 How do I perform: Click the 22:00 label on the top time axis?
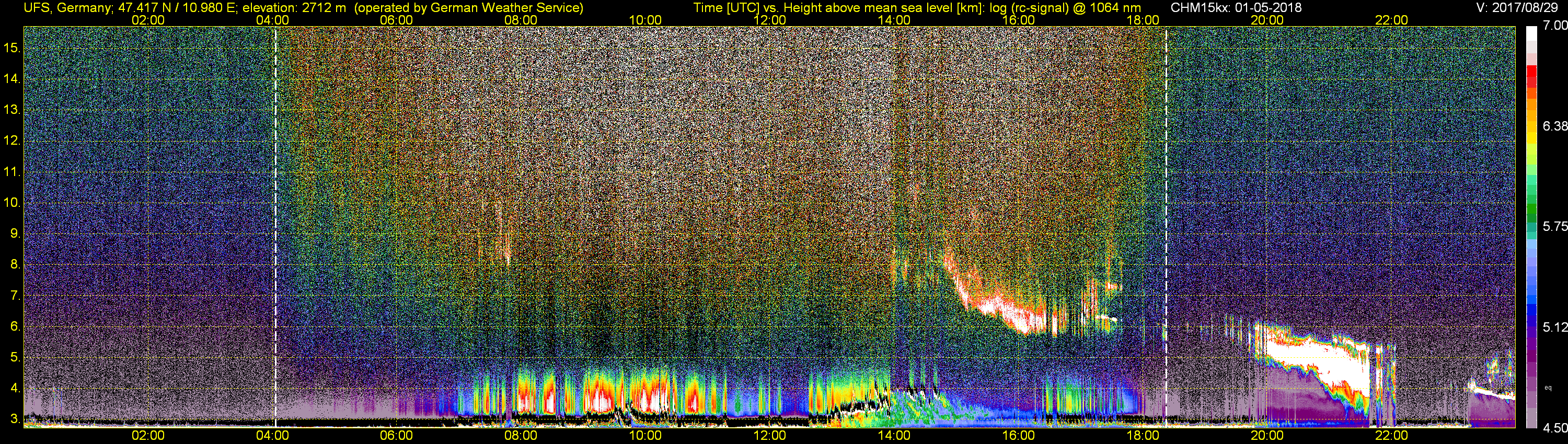[1391, 20]
